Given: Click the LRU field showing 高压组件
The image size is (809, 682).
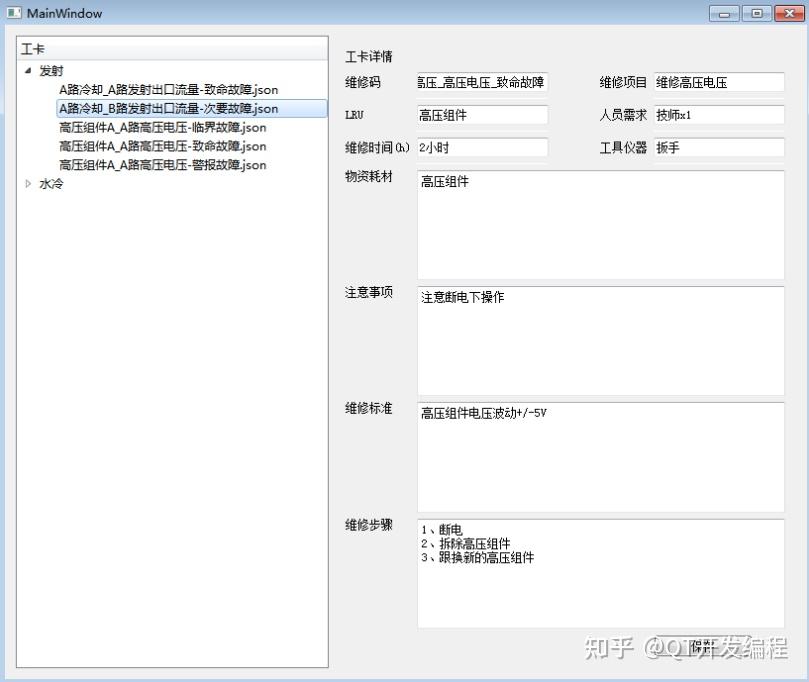Looking at the screenshot, I should 482,115.
